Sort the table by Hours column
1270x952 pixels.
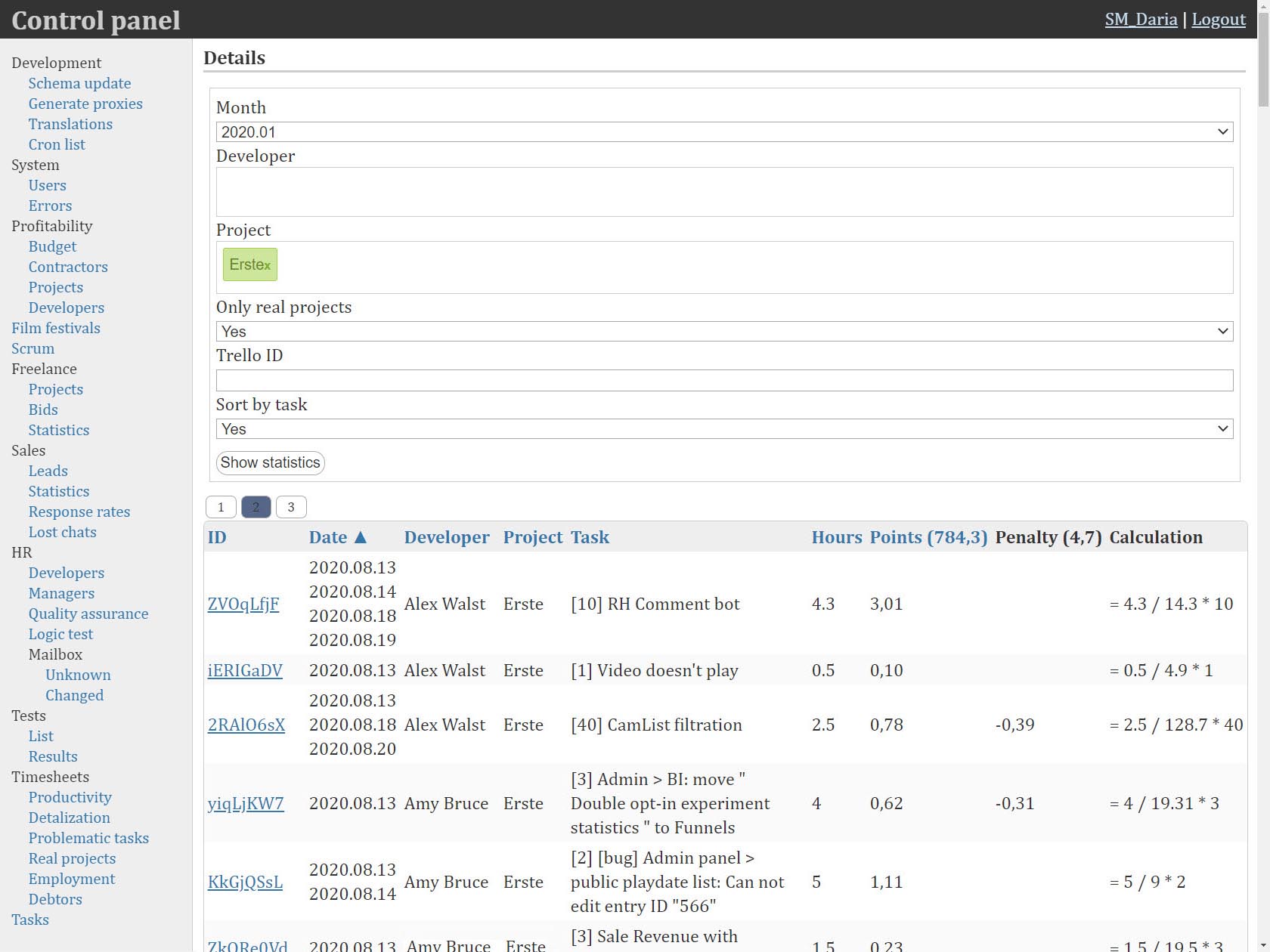[x=836, y=537]
